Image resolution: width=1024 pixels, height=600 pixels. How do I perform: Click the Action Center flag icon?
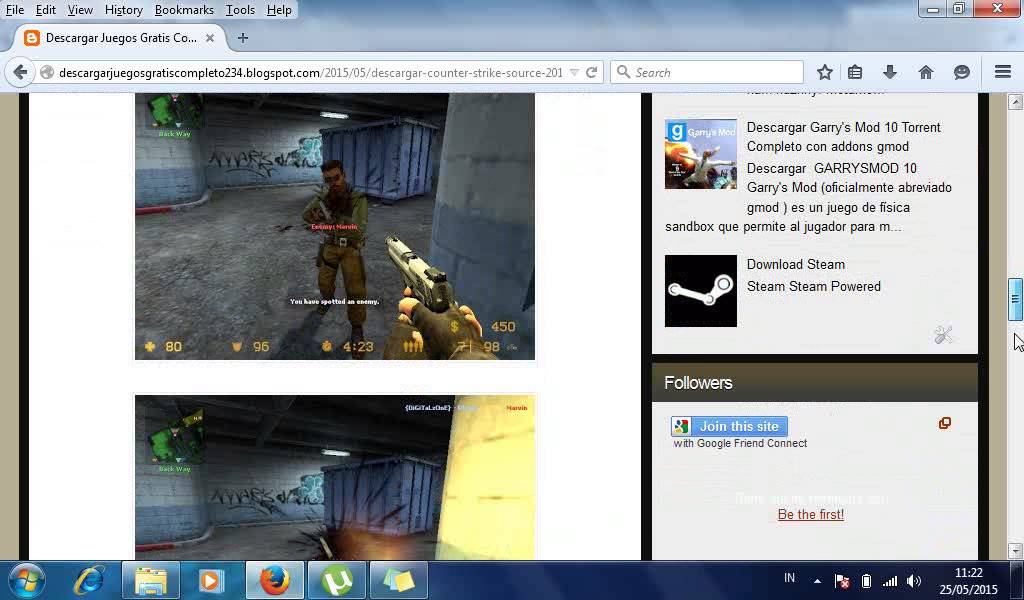[842, 580]
